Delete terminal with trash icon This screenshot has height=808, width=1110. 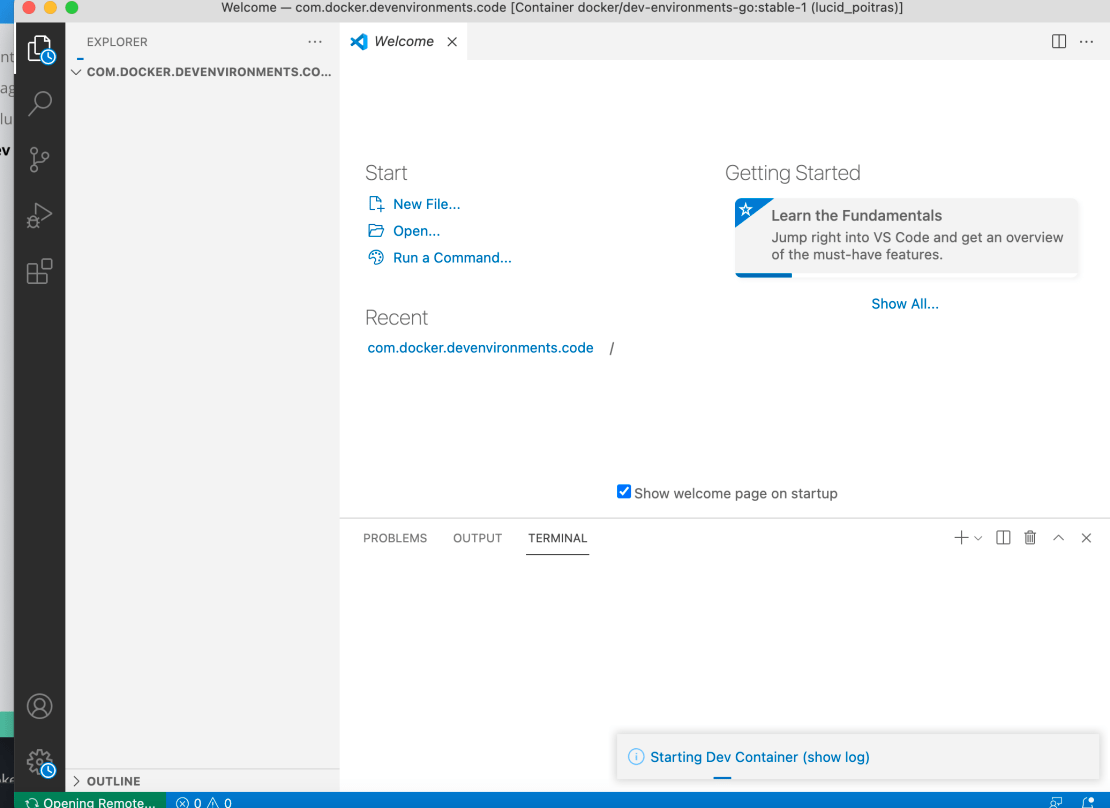(x=1030, y=538)
